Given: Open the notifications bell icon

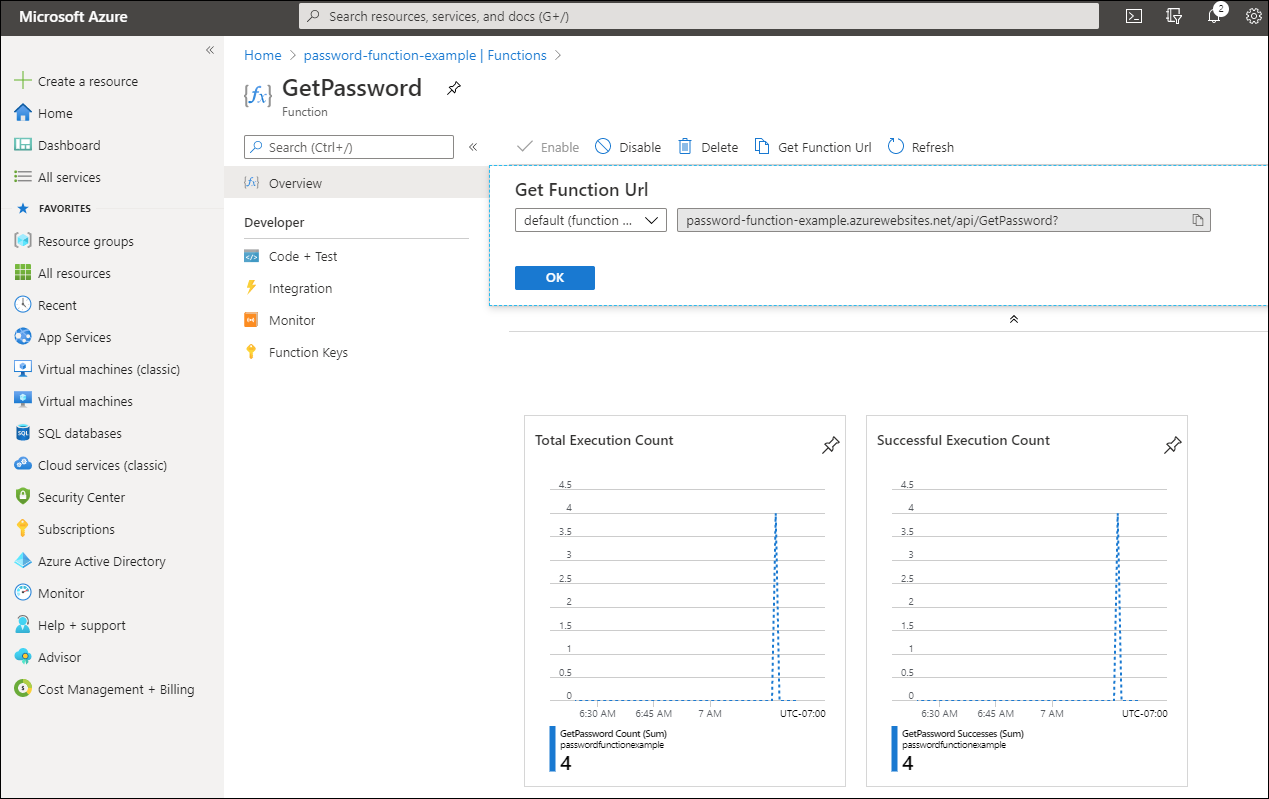Looking at the screenshot, I should [x=1214, y=16].
